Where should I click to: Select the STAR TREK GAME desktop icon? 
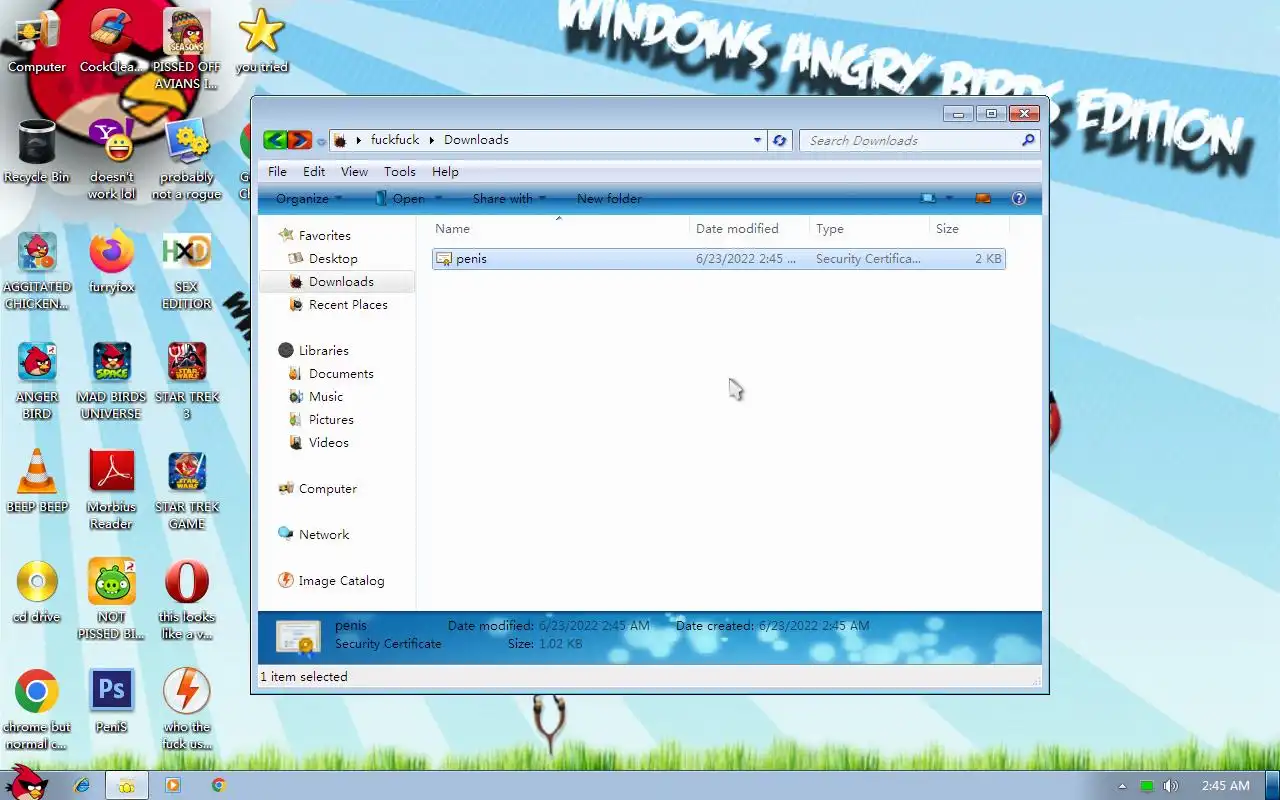pos(187,490)
